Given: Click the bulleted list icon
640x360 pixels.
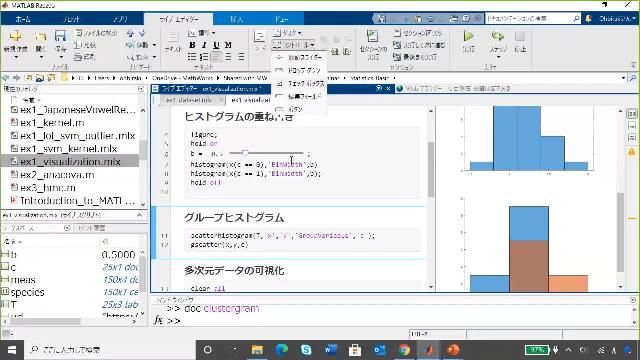Looking at the screenshot, I should coord(192,57).
